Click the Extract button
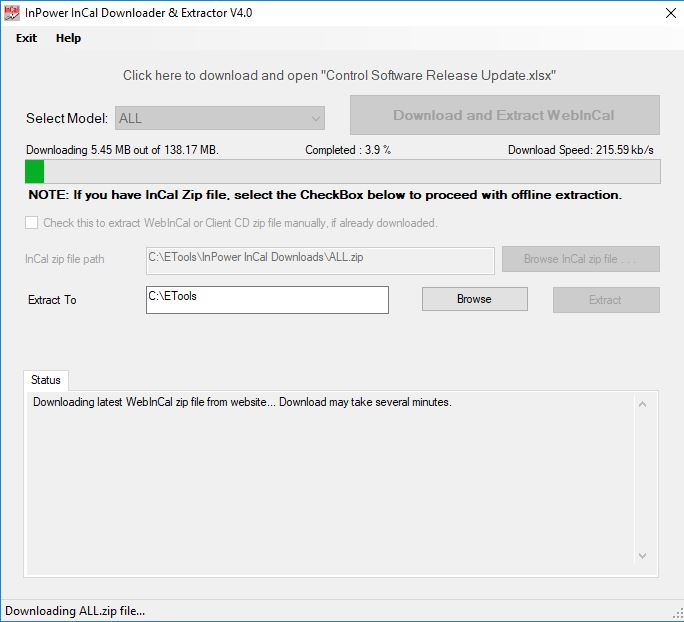This screenshot has height=622, width=684. click(606, 300)
